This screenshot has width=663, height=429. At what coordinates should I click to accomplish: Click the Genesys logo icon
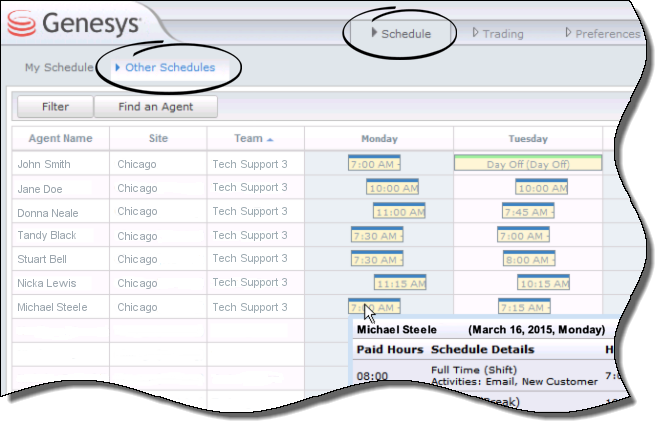pyautogui.click(x=20, y=24)
